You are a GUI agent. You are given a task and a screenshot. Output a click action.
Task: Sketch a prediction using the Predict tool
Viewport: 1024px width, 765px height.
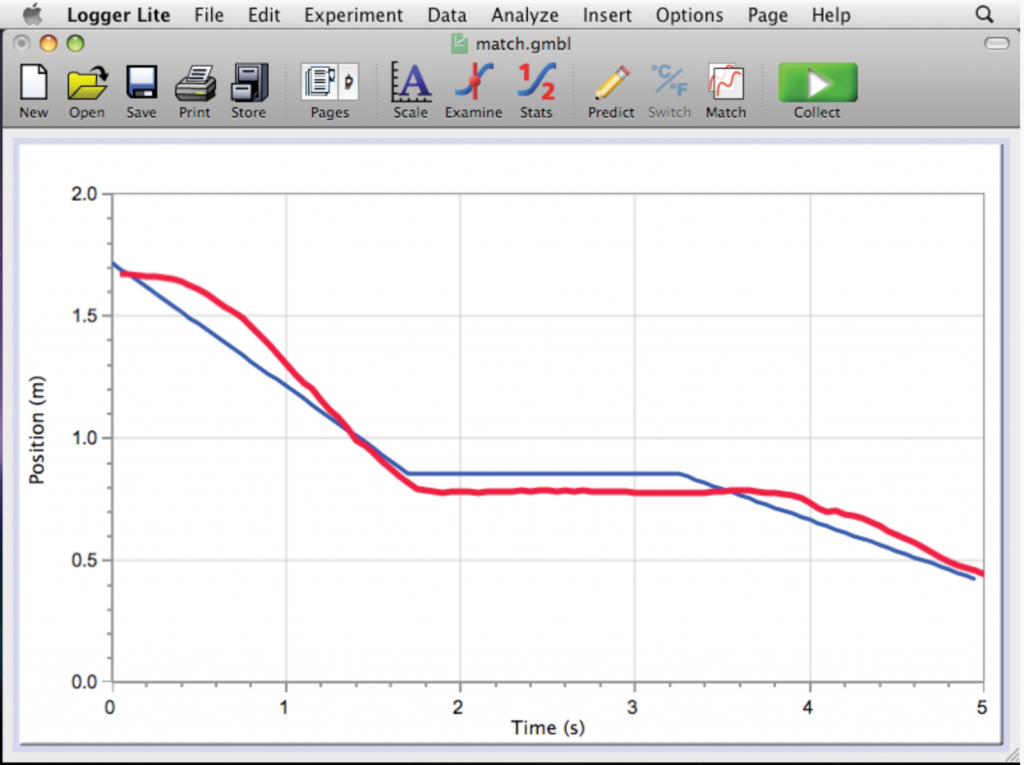click(x=610, y=90)
